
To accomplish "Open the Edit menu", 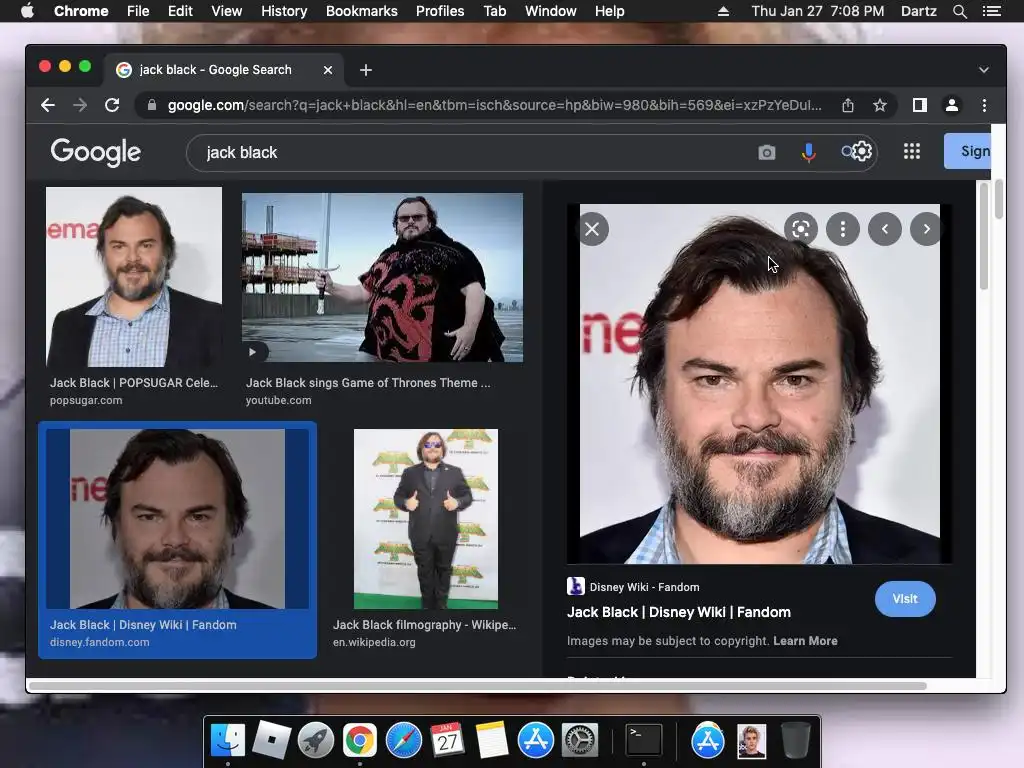I will [180, 11].
